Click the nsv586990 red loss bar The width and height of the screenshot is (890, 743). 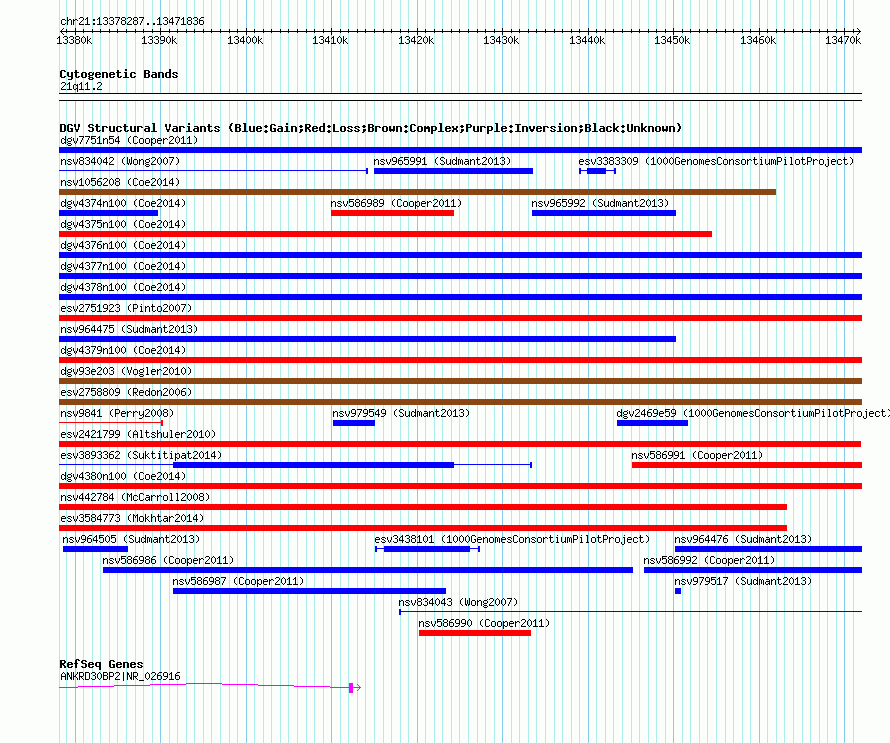tap(475, 633)
